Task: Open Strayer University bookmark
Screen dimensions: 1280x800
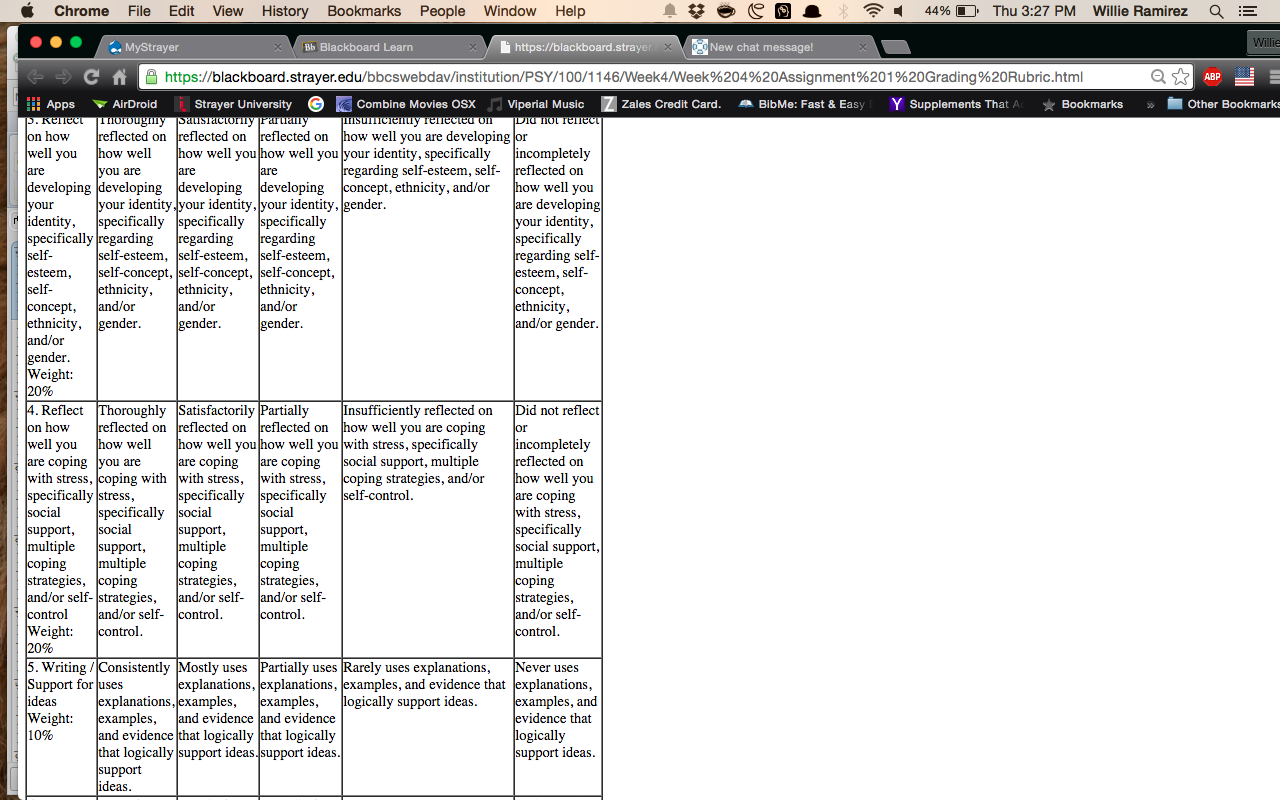Action: coord(234,104)
